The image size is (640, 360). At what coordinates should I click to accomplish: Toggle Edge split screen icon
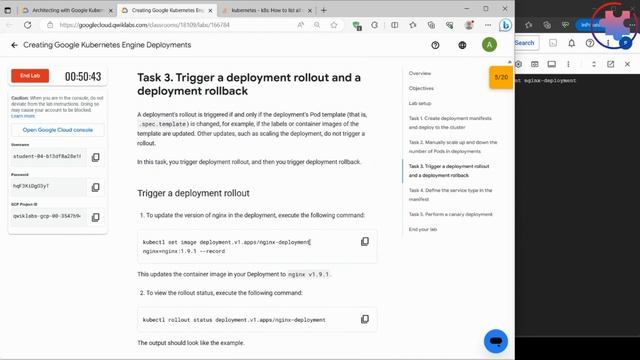click(394, 25)
